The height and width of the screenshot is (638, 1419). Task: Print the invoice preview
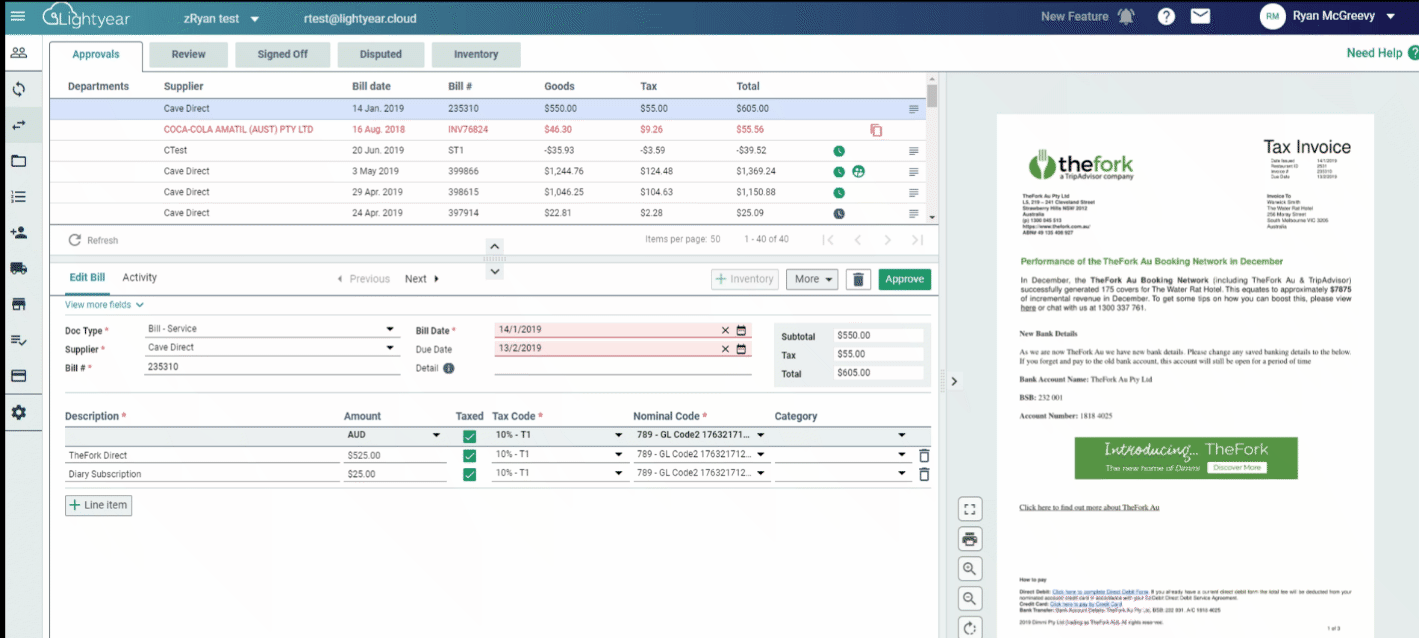tap(969, 539)
